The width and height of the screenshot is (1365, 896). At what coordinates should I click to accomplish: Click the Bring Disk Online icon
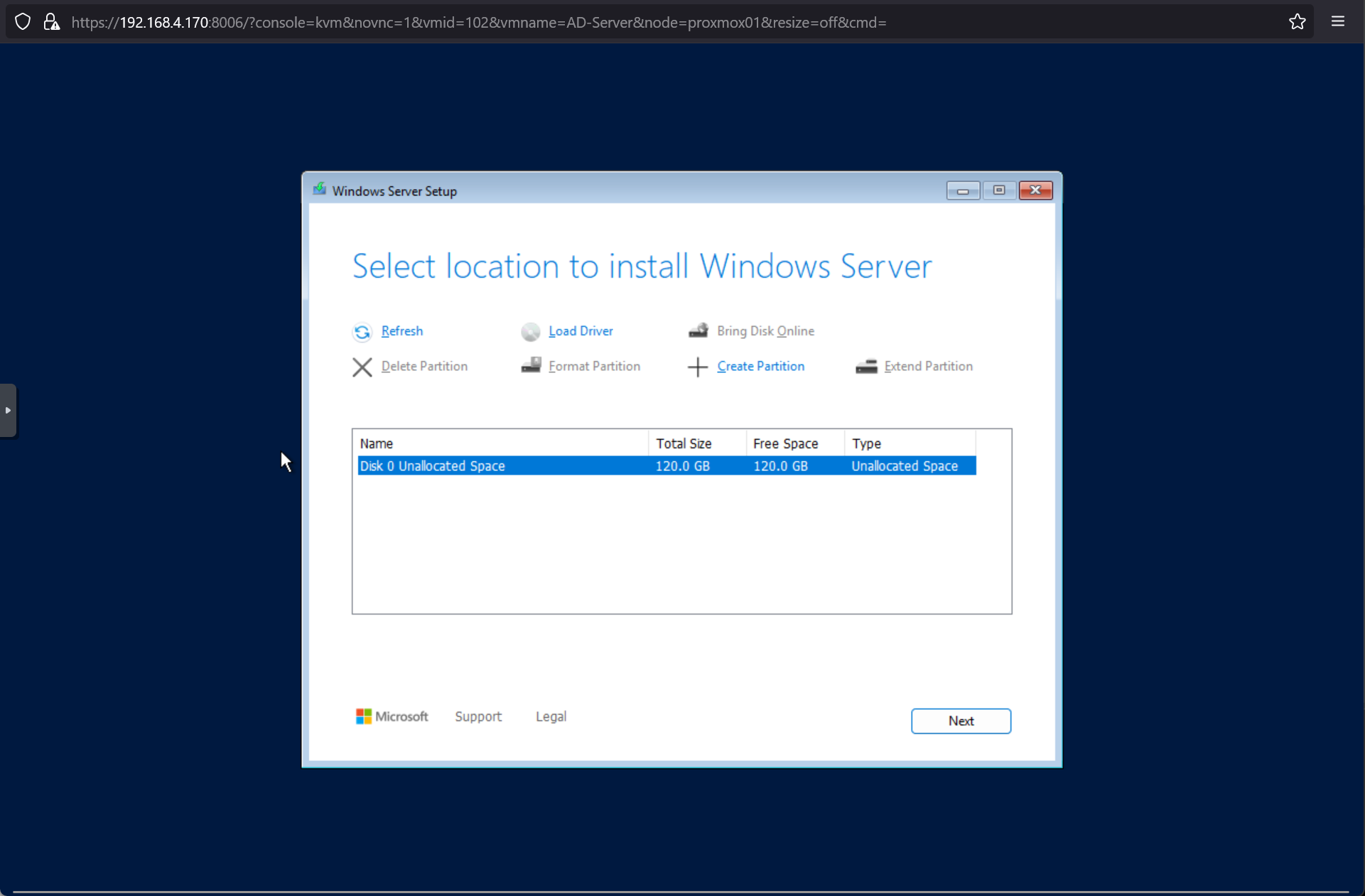[698, 330]
